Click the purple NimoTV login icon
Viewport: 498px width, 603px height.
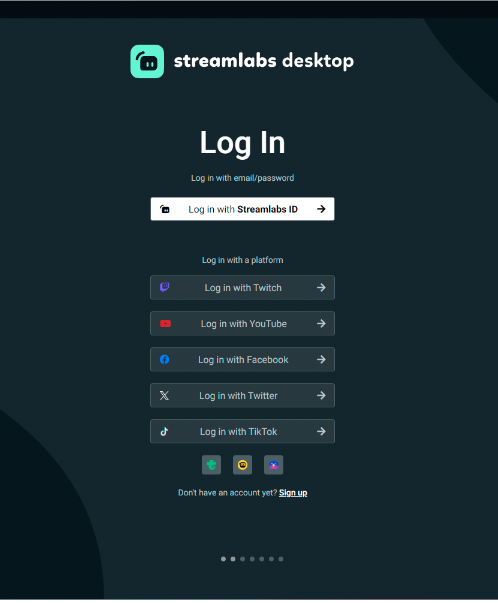point(273,465)
